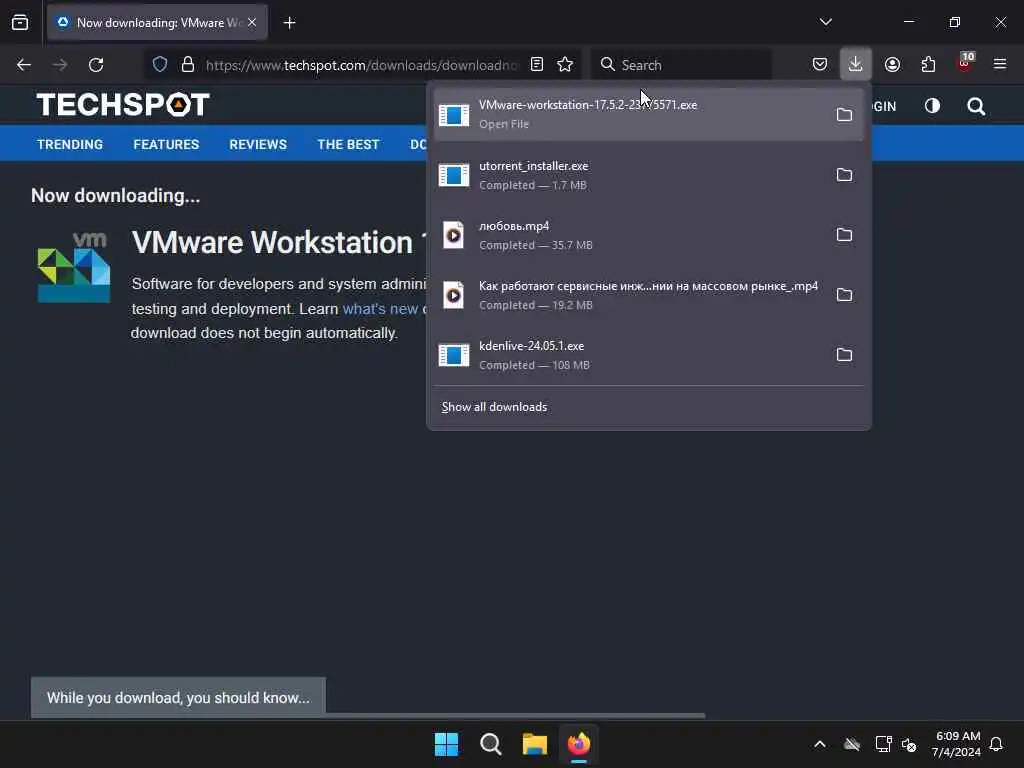Open File Explorer from taskbar
Screen dimensions: 1024x768
pos(534,744)
